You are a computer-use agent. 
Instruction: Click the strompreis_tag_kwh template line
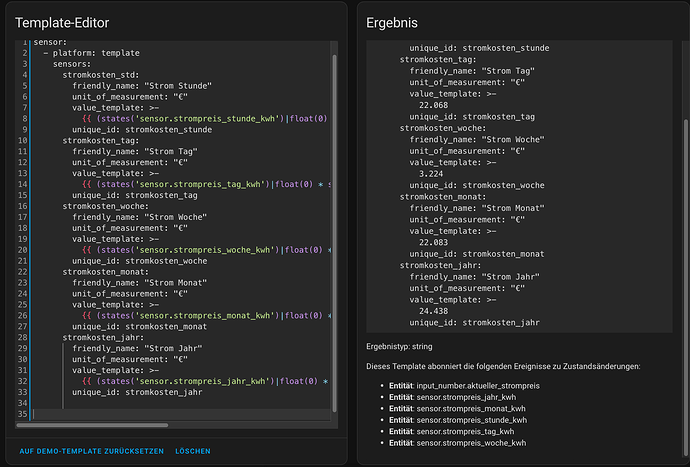(x=206, y=184)
